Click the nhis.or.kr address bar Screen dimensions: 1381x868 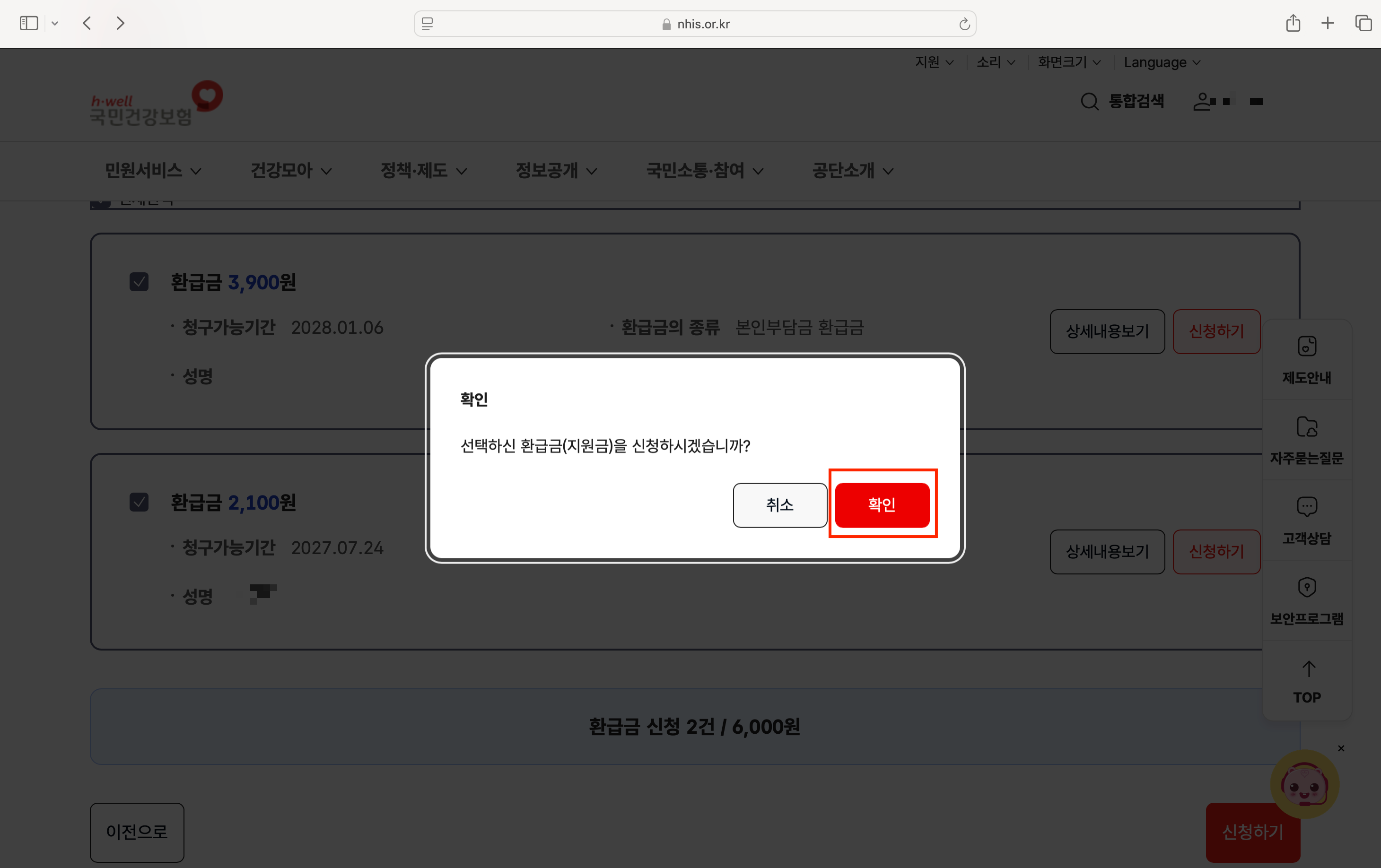click(x=695, y=24)
